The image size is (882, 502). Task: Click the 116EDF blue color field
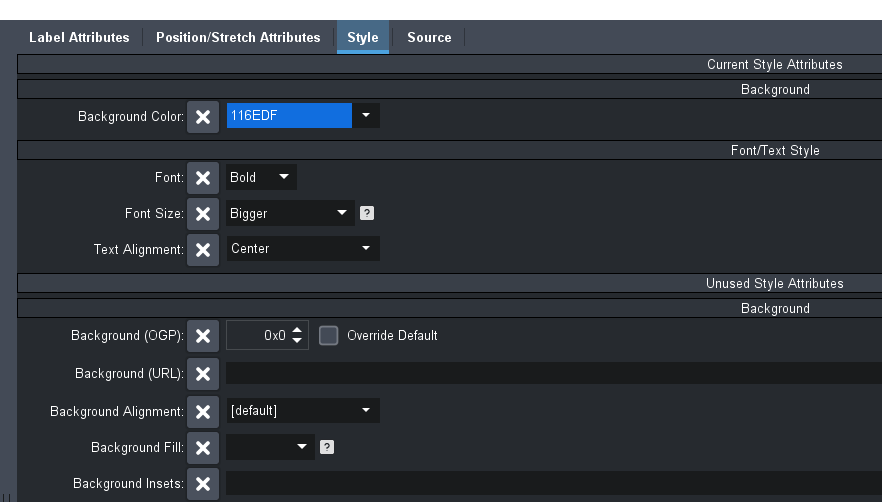click(289, 116)
